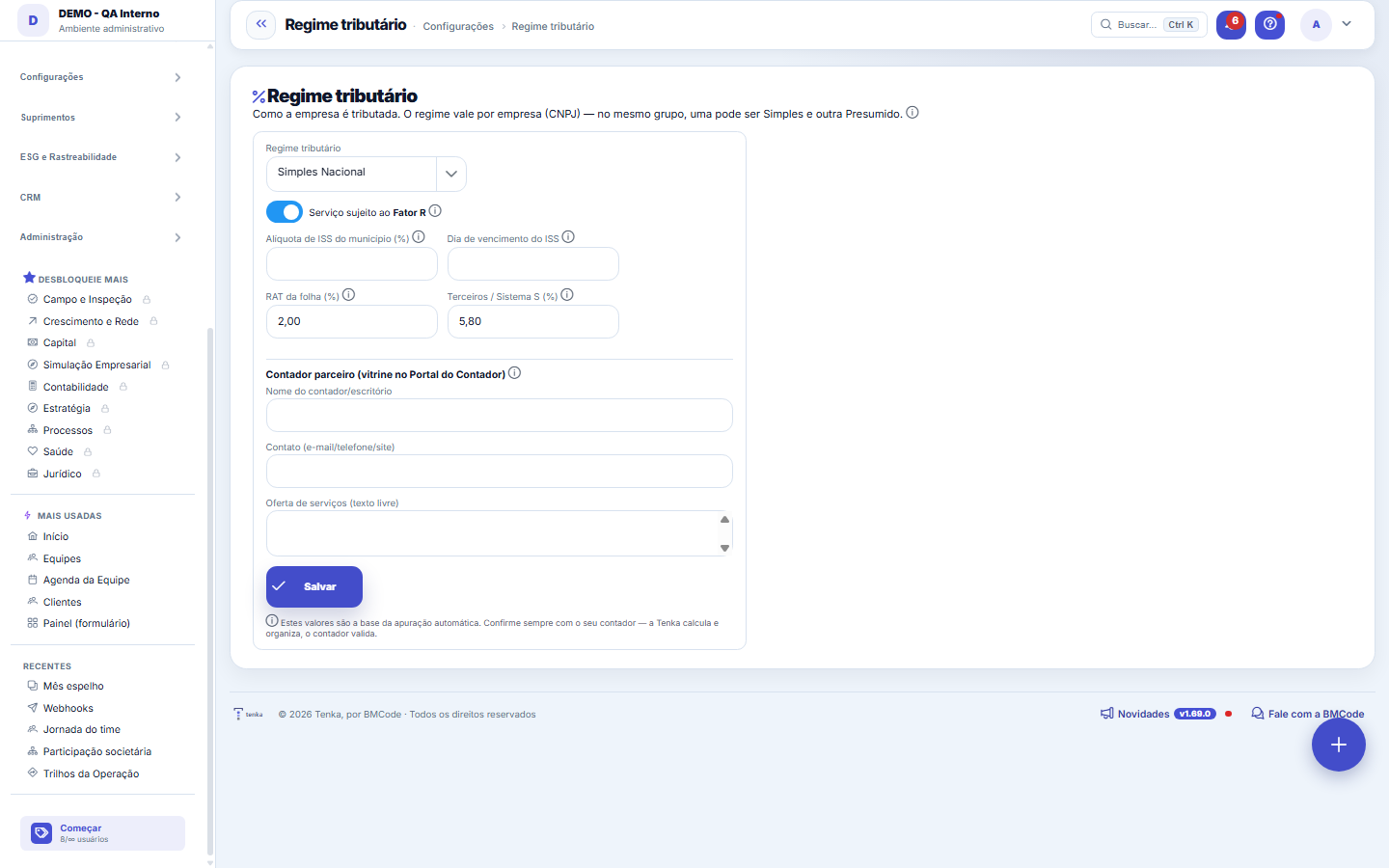
Task: Click info icon beside Dia de vencimento do ISS
Action: coord(568,237)
